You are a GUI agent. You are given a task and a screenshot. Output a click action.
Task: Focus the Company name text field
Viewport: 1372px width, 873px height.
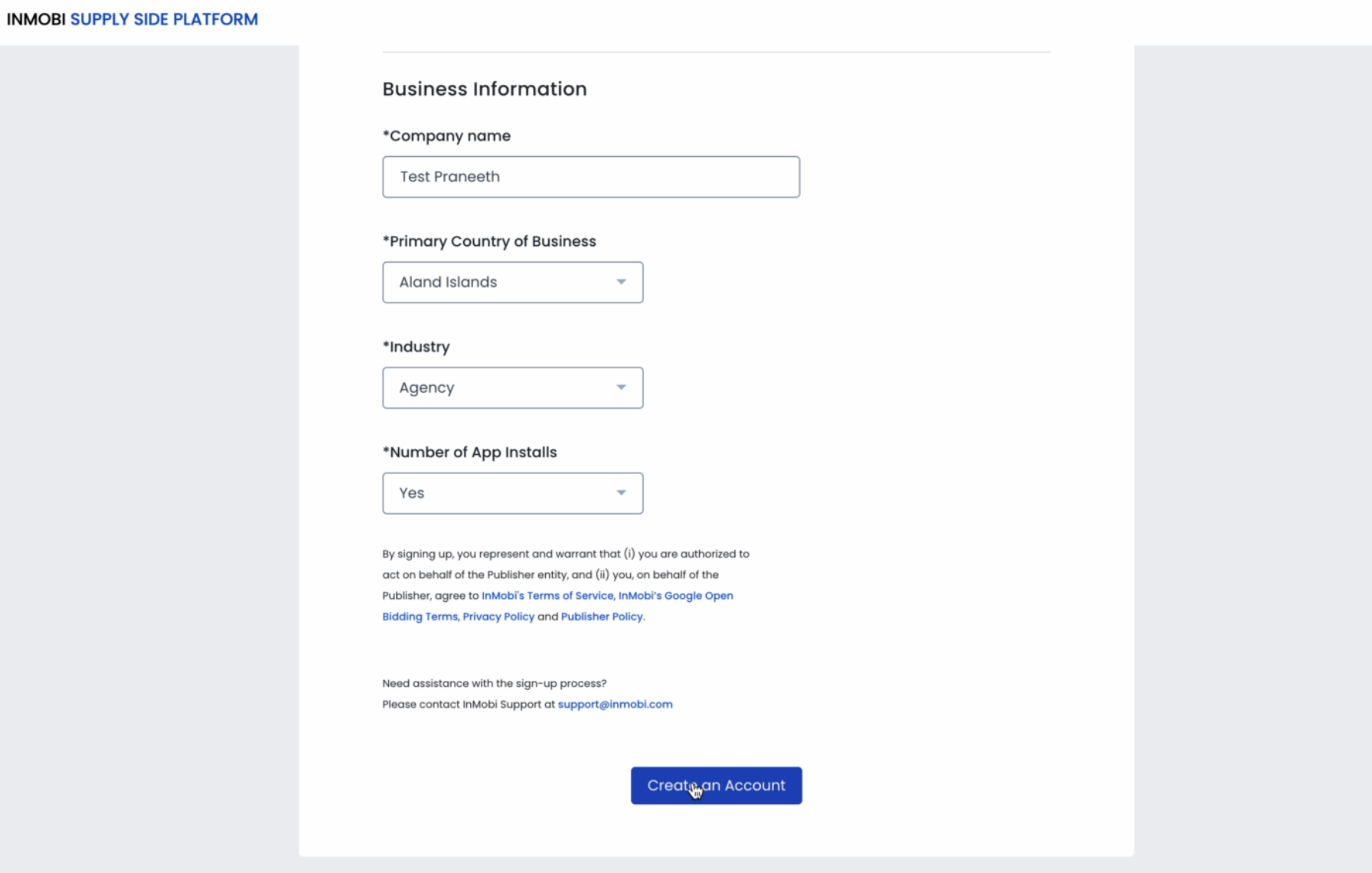(x=590, y=177)
